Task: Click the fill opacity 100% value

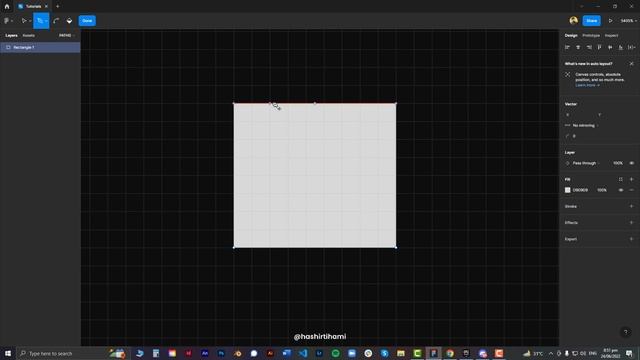Action: point(602,190)
